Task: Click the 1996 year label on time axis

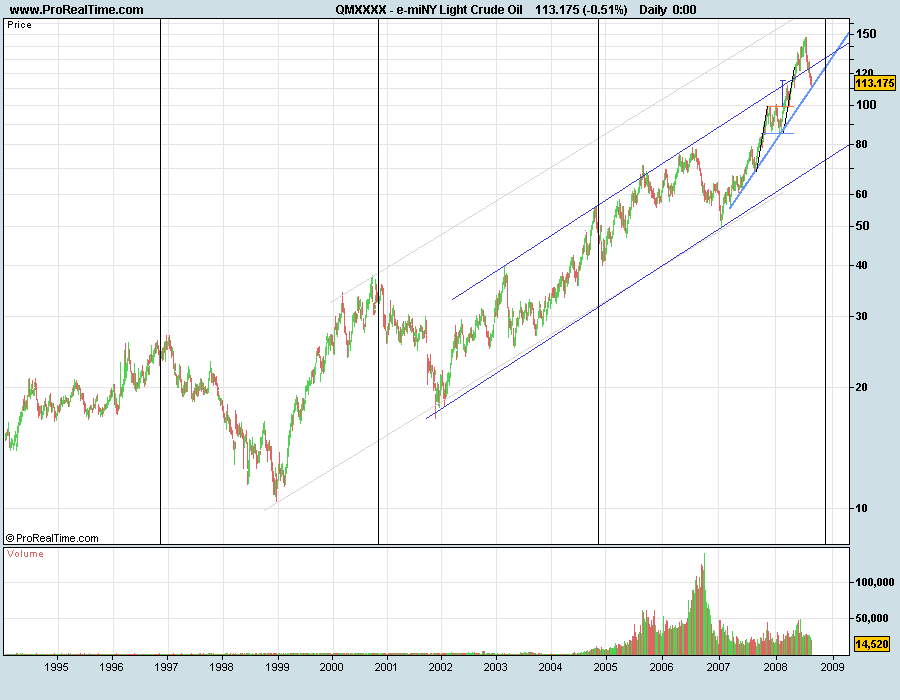Action: (111, 667)
